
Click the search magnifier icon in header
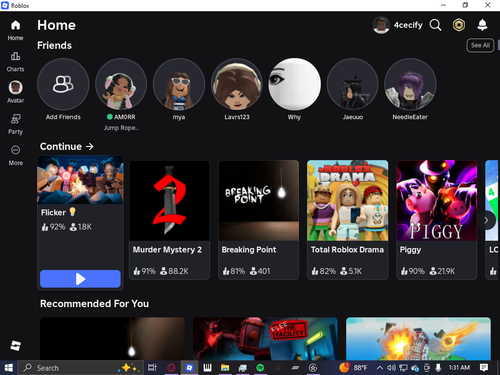[435, 25]
